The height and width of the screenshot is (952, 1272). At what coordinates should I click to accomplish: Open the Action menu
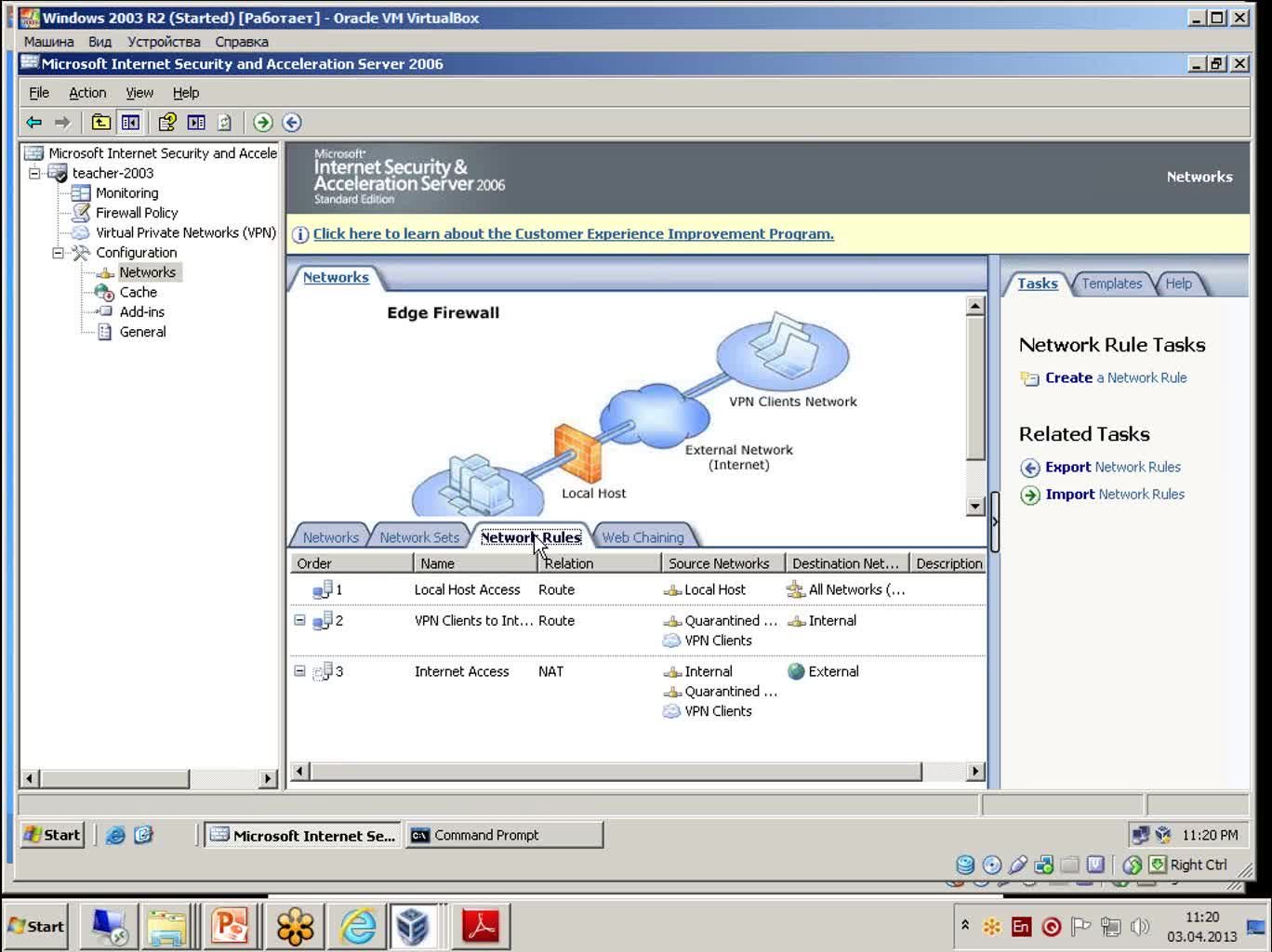pyautogui.click(x=87, y=93)
